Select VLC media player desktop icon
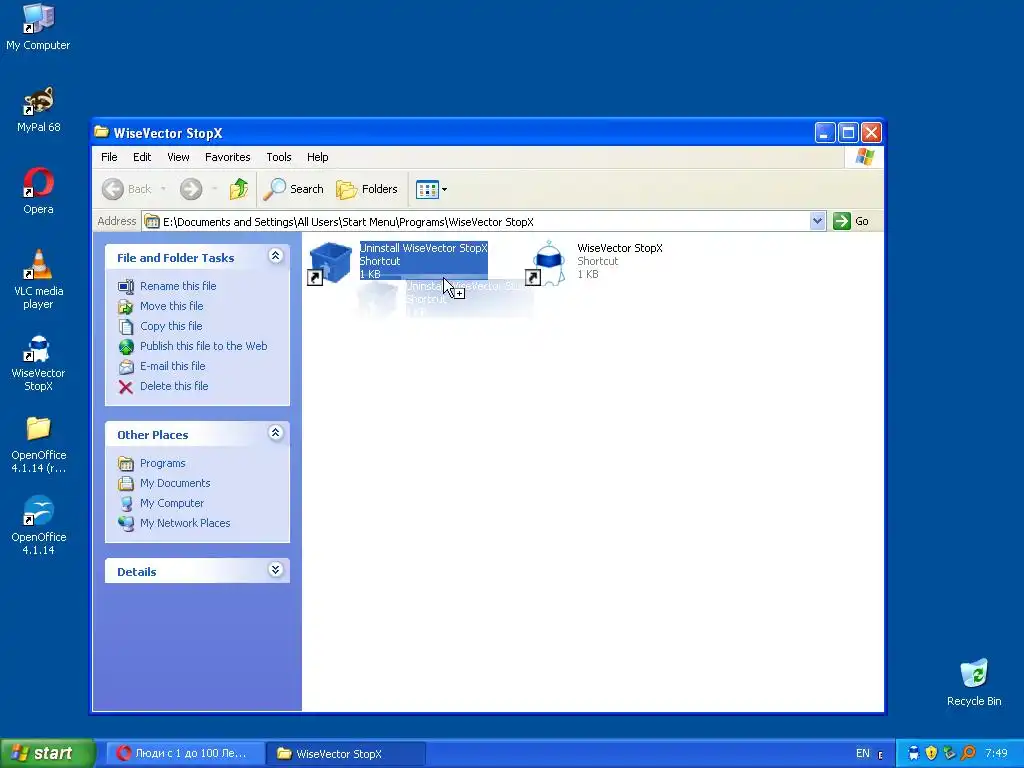 click(x=38, y=280)
